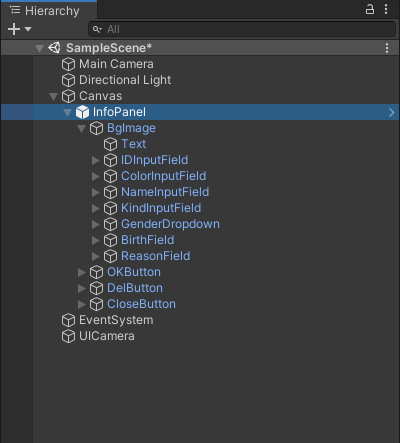Image resolution: width=400 pixels, height=443 pixels.
Task: Open the Hierarchy panel options menu
Action: (386, 9)
